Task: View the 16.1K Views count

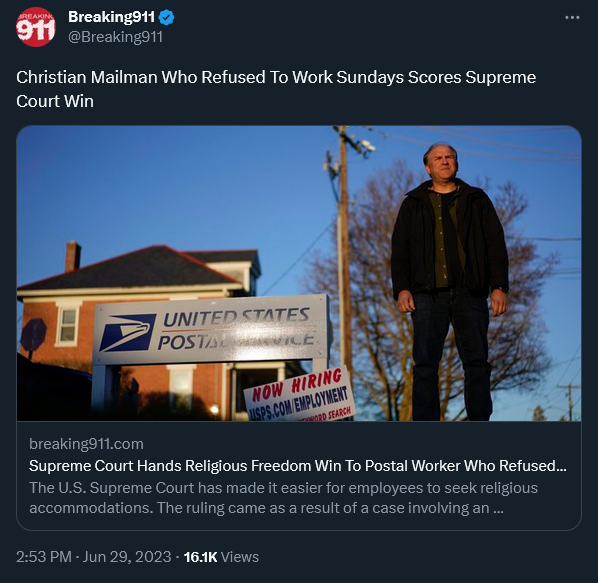Action: 221,557
